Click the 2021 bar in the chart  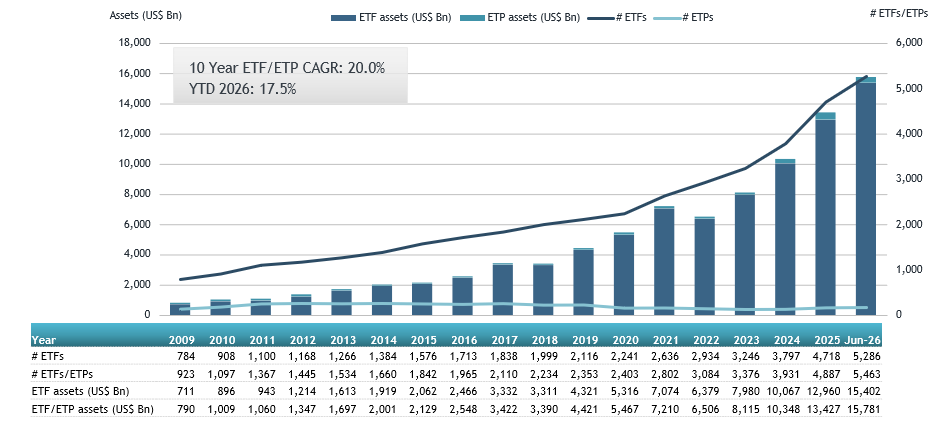pos(663,261)
